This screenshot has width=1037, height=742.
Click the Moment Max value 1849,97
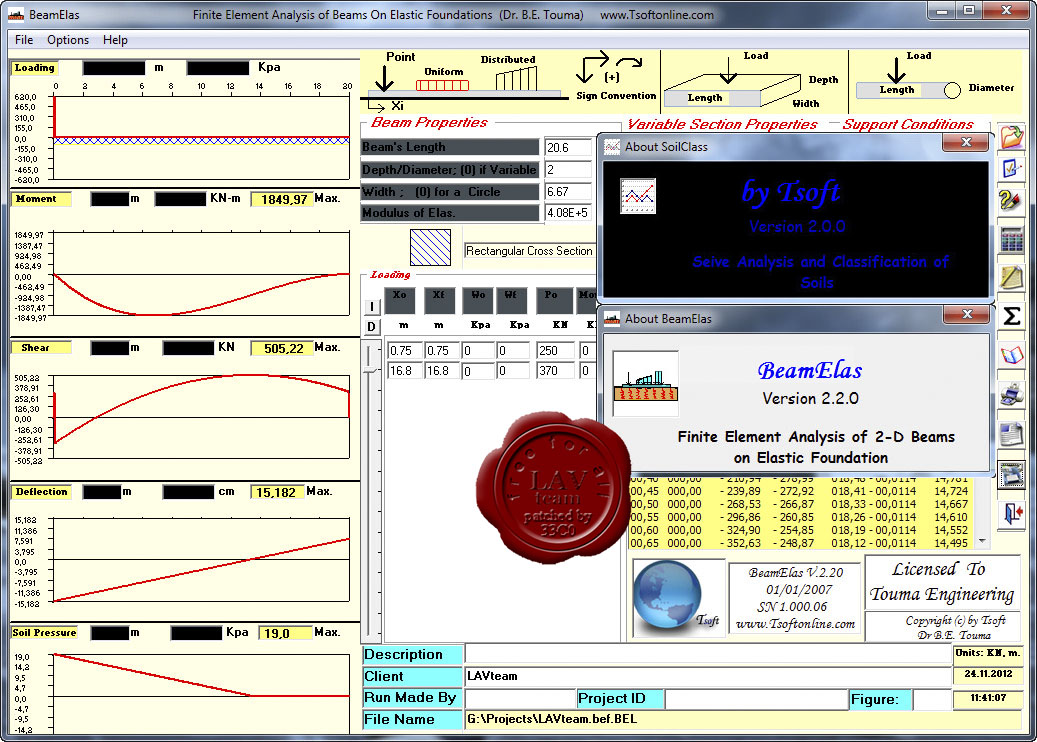pos(281,199)
